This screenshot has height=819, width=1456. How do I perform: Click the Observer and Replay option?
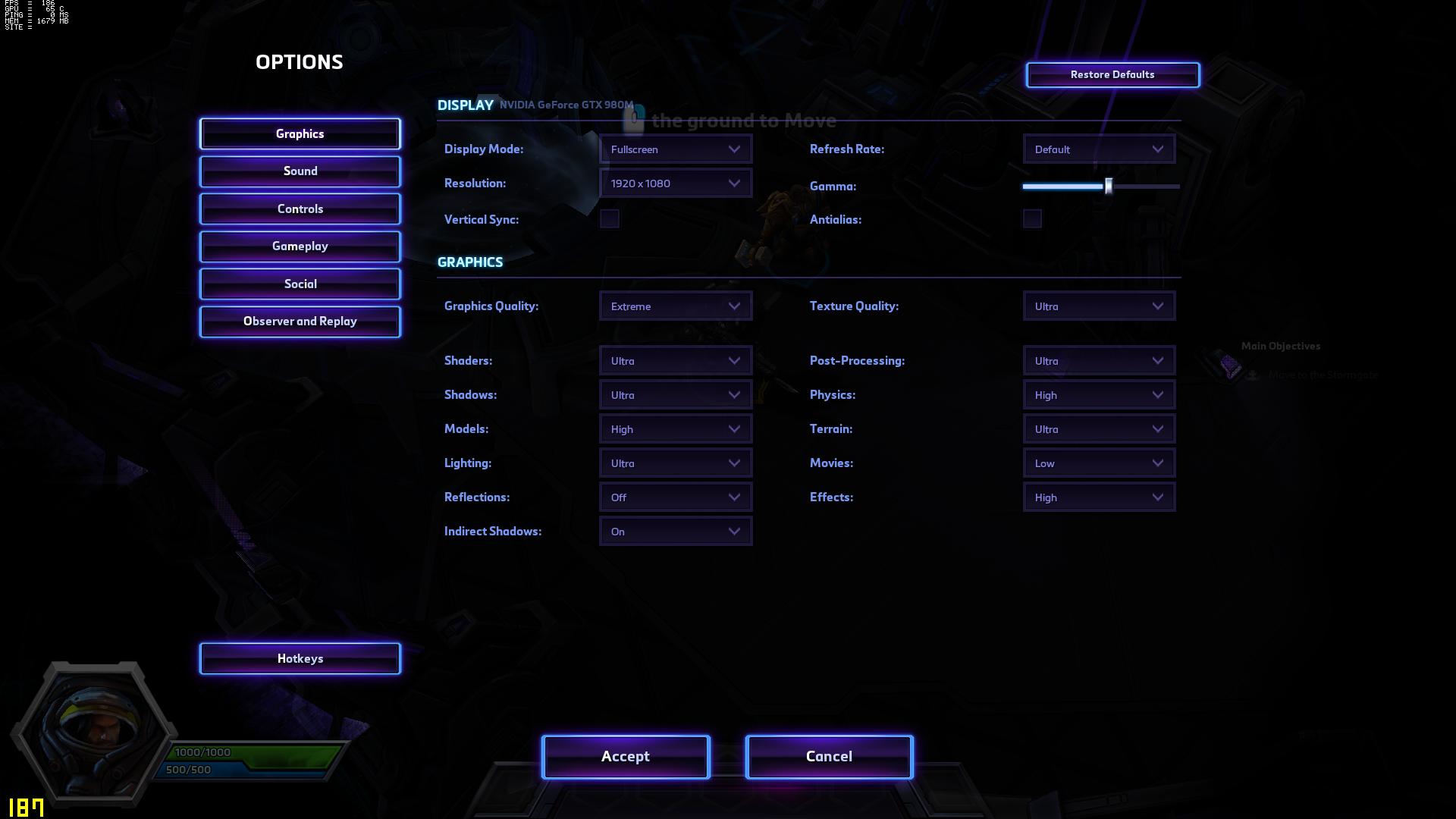[300, 321]
